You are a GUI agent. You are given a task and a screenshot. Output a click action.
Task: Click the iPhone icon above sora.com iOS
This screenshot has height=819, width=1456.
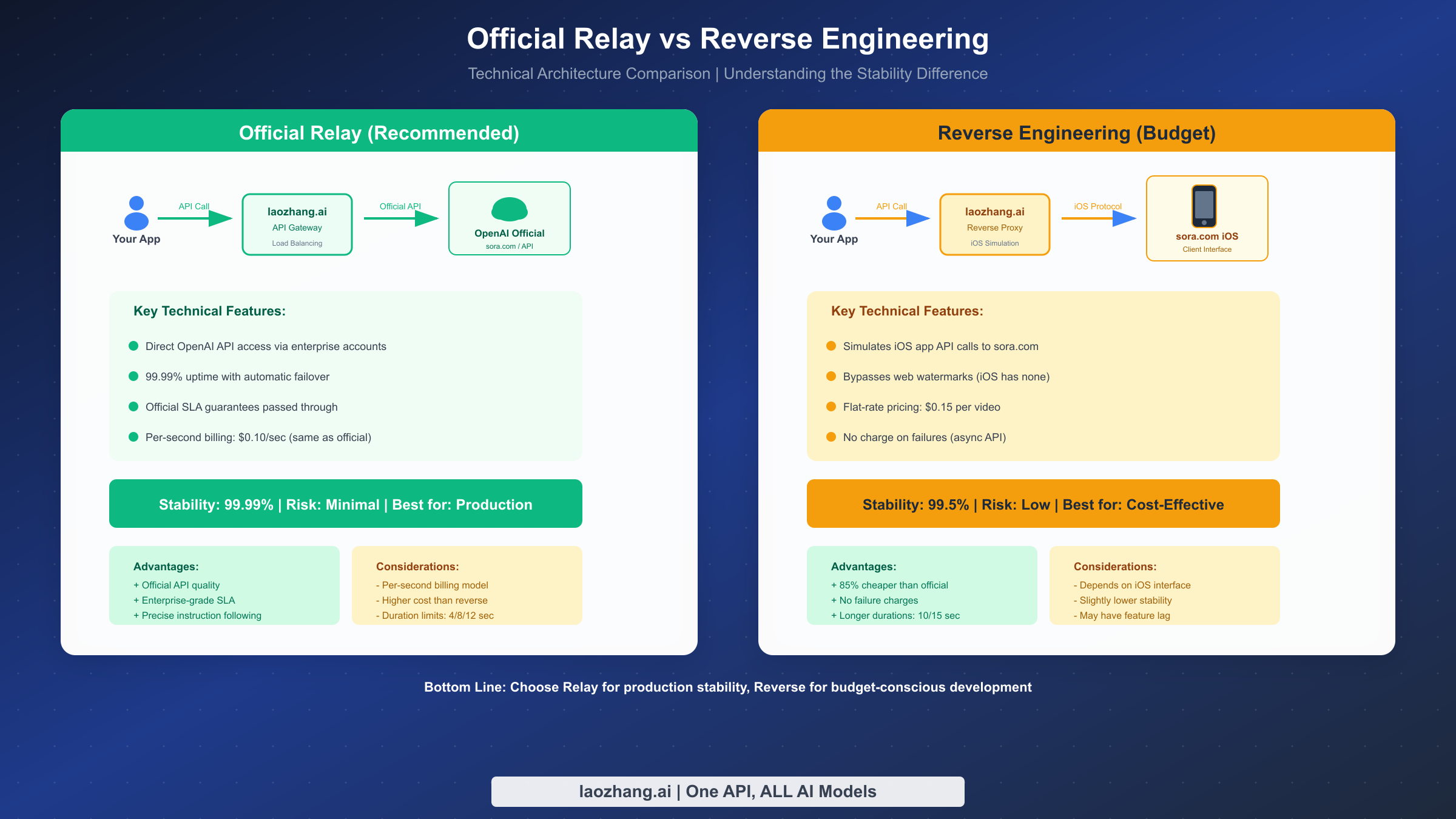pyautogui.click(x=1204, y=206)
